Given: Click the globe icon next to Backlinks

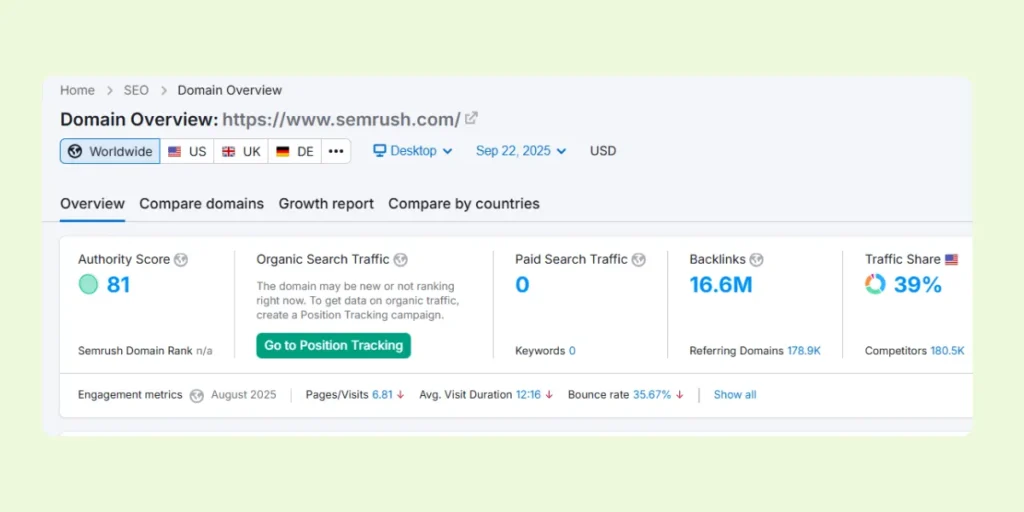Looking at the screenshot, I should (x=756, y=260).
